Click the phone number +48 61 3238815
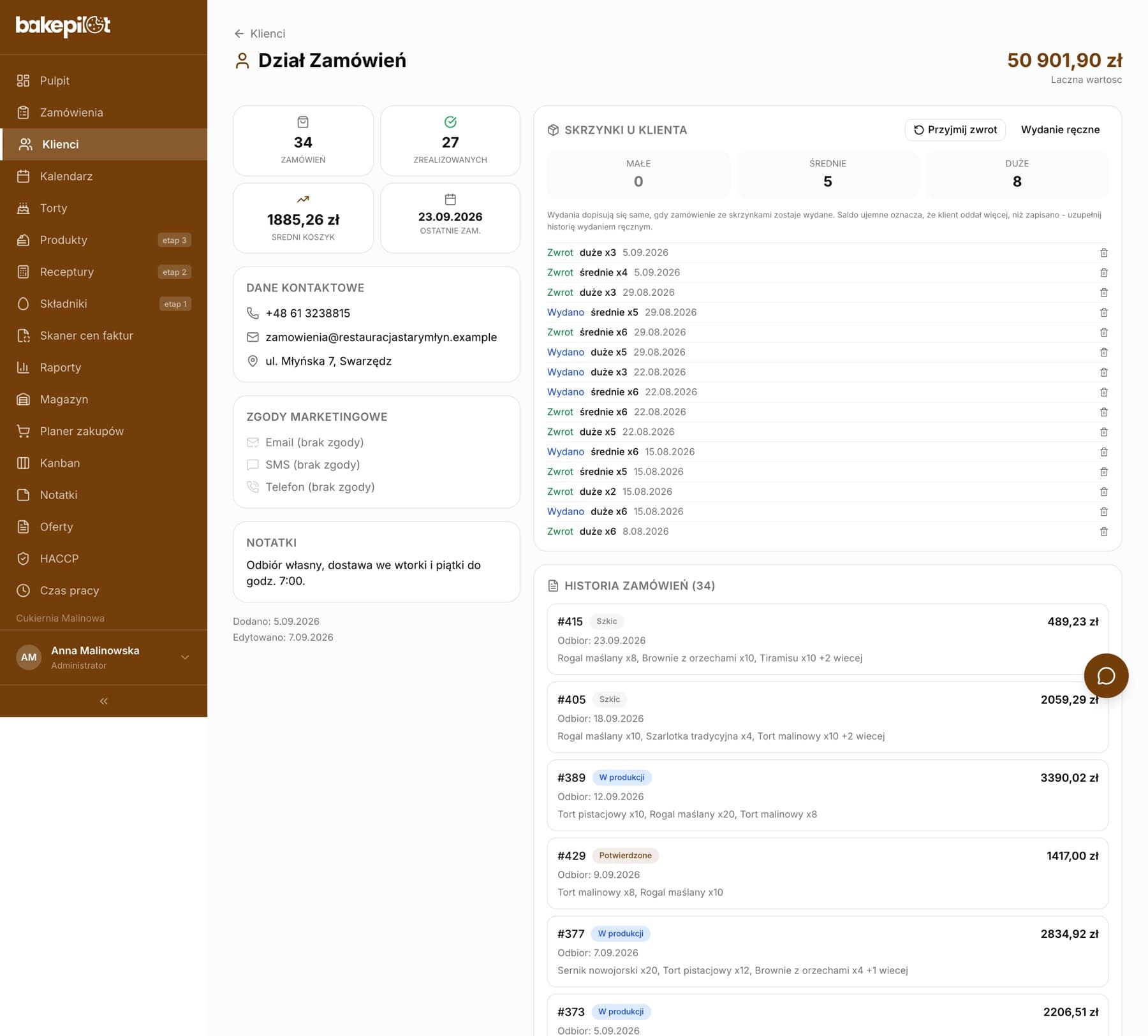The image size is (1148, 1036). click(x=307, y=313)
